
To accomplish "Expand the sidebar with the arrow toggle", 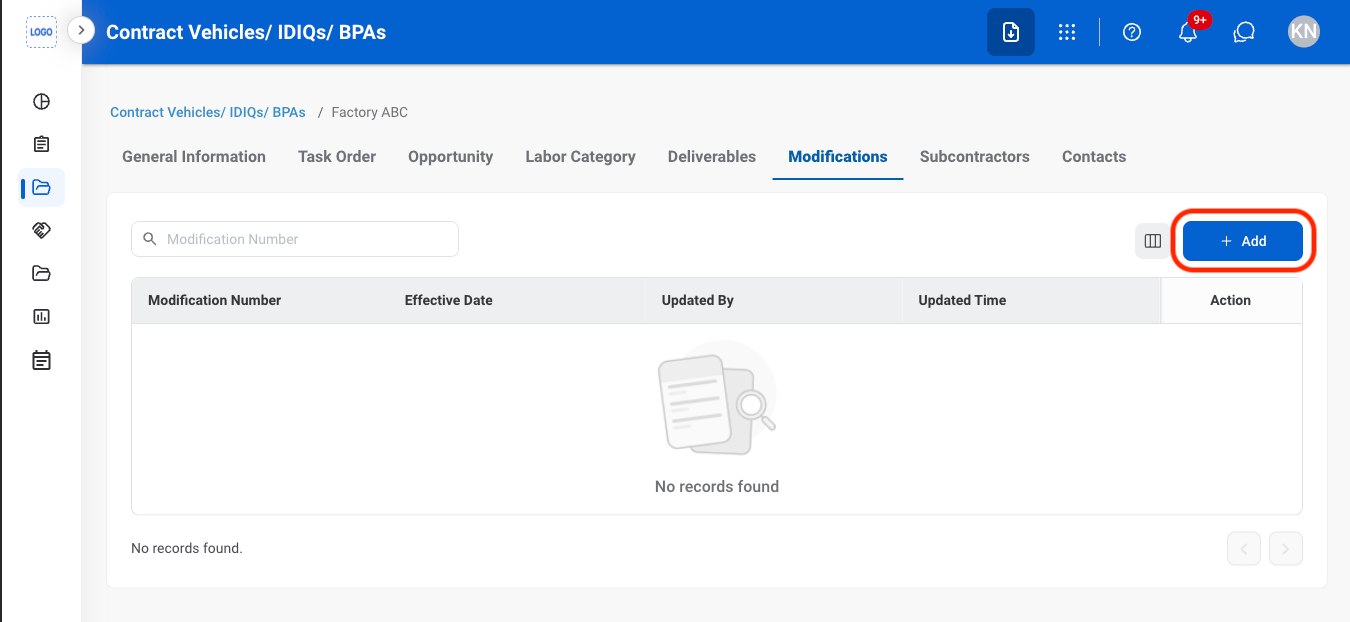I will pos(82,31).
